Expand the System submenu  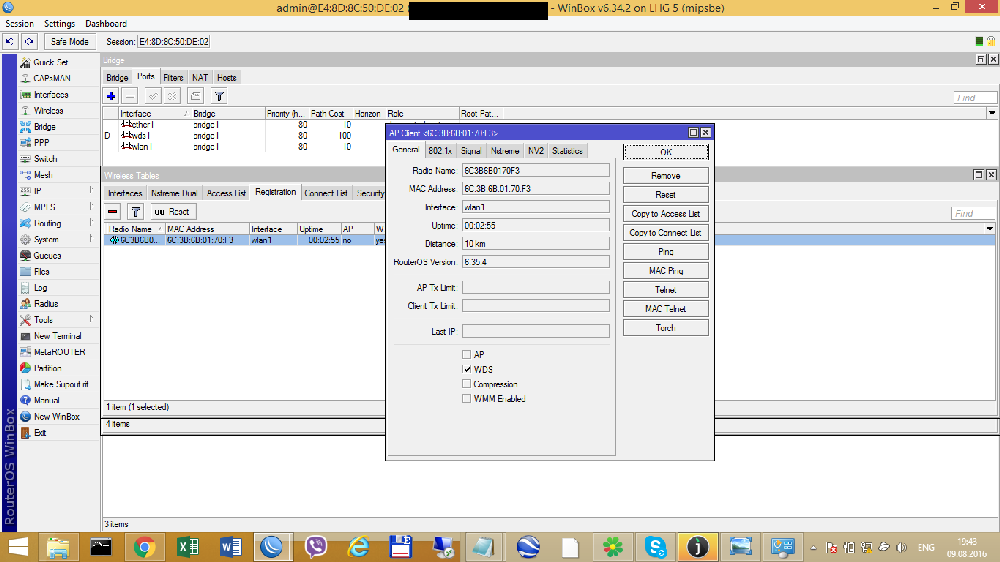point(91,239)
